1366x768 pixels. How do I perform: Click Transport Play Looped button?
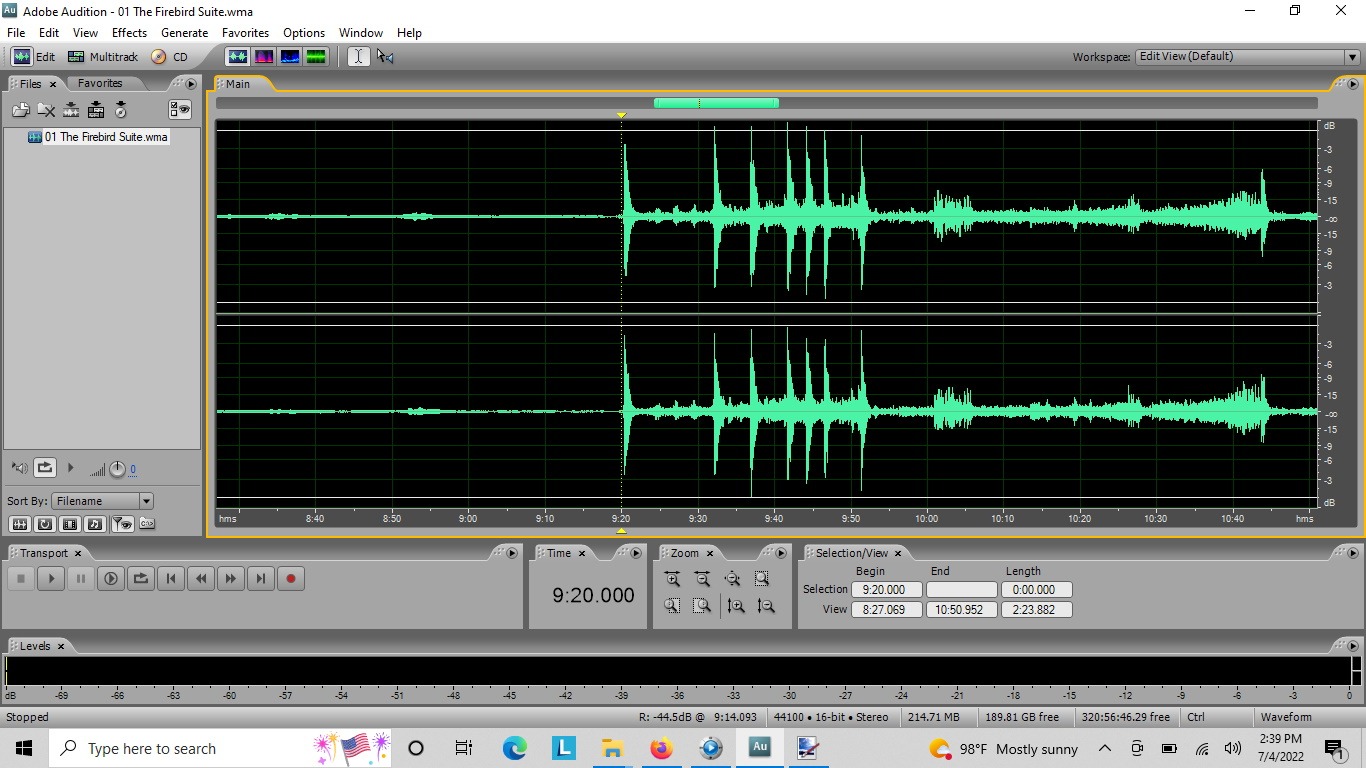[x=141, y=578]
